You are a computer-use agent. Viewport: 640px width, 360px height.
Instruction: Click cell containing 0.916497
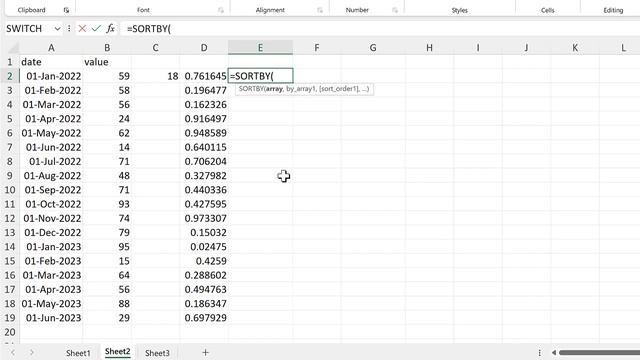[x=204, y=119]
